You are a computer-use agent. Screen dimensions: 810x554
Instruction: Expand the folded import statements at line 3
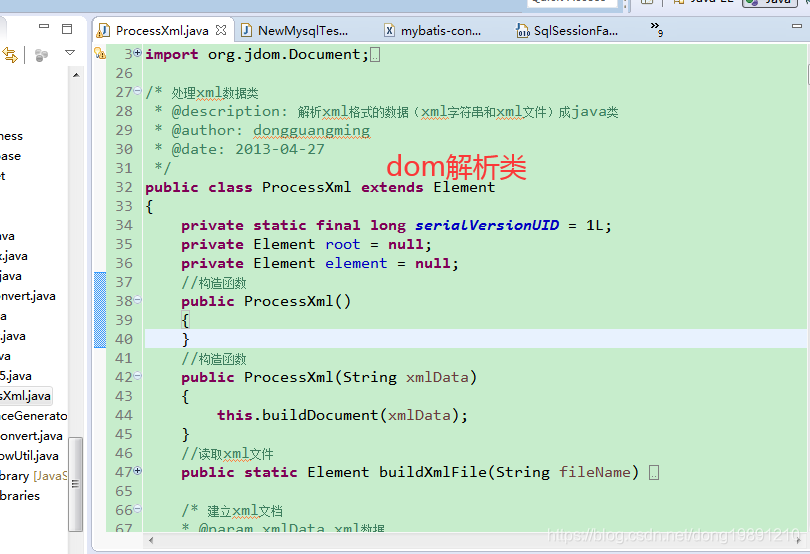(137, 52)
